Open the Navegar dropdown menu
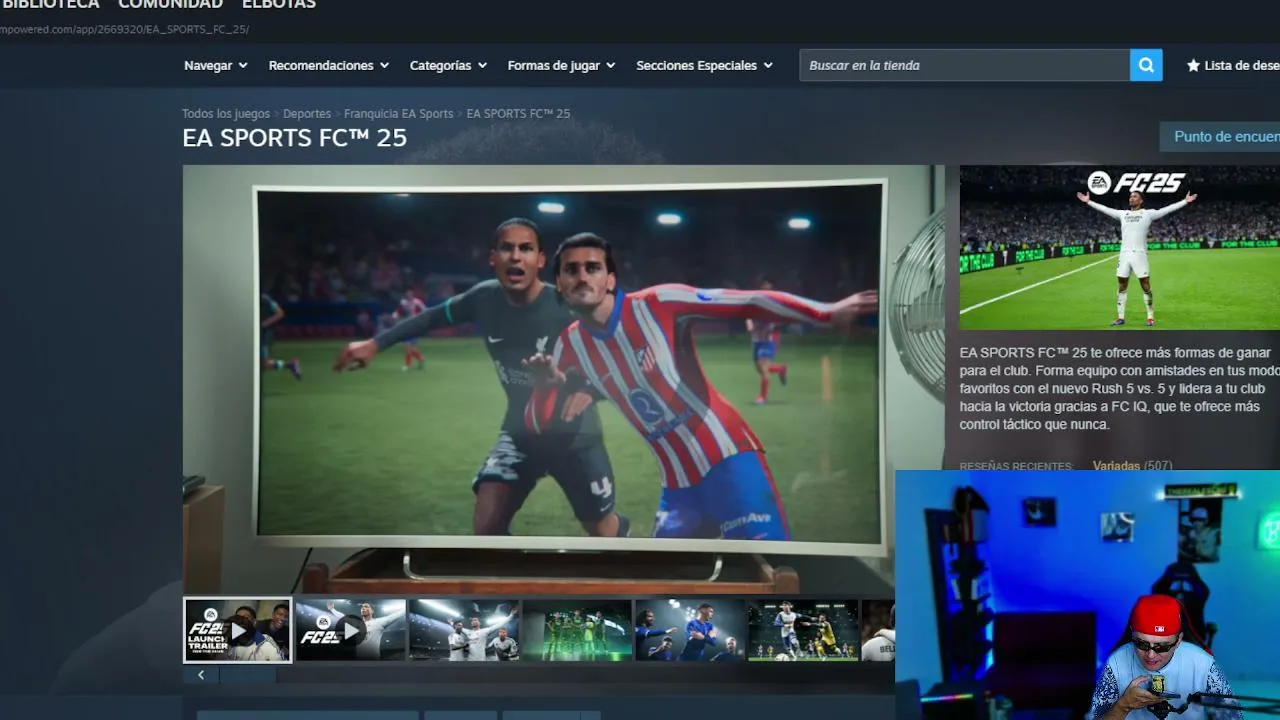Image resolution: width=1280 pixels, height=720 pixels. point(216,65)
